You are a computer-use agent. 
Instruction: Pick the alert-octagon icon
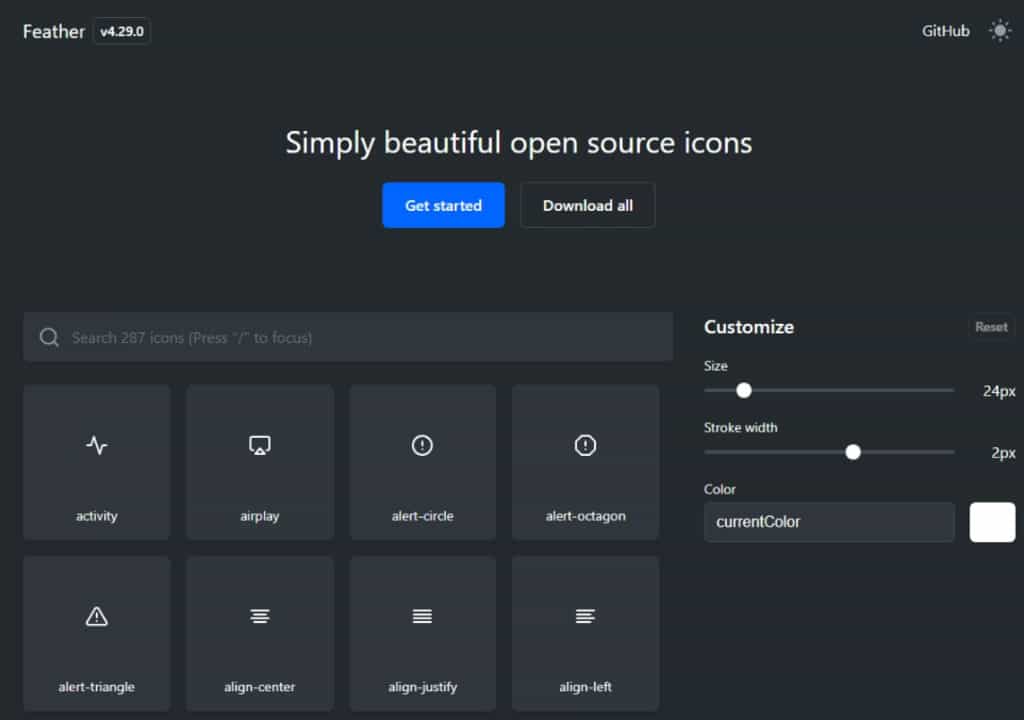pyautogui.click(x=585, y=462)
